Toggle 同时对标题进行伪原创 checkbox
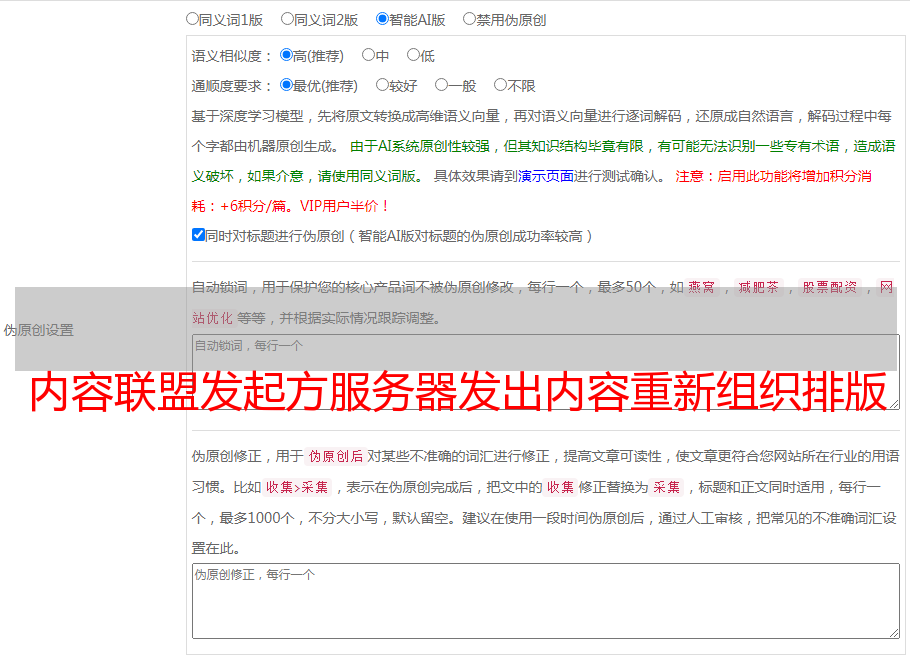The width and height of the screenshot is (911, 658). (x=198, y=235)
